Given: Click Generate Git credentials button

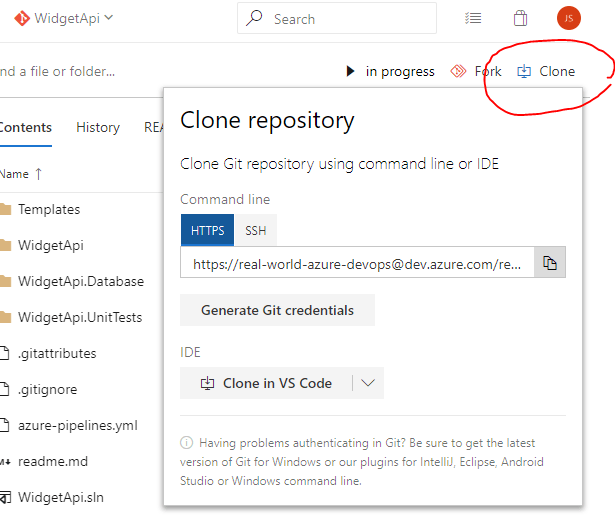Looking at the screenshot, I should [277, 310].
